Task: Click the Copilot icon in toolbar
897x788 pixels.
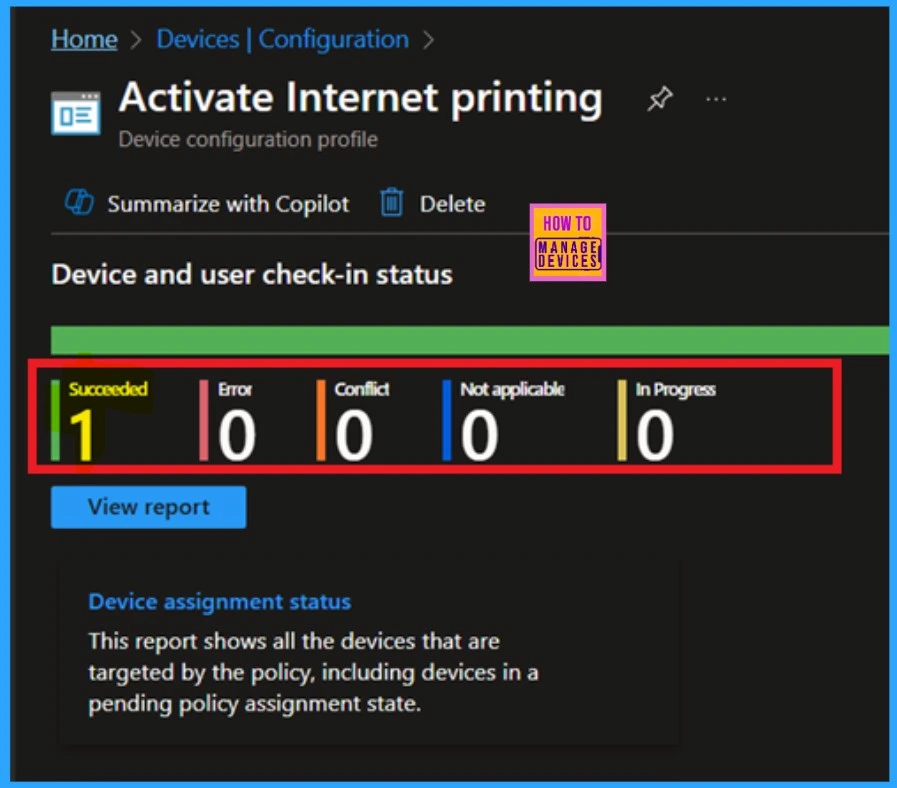Action: tap(79, 203)
